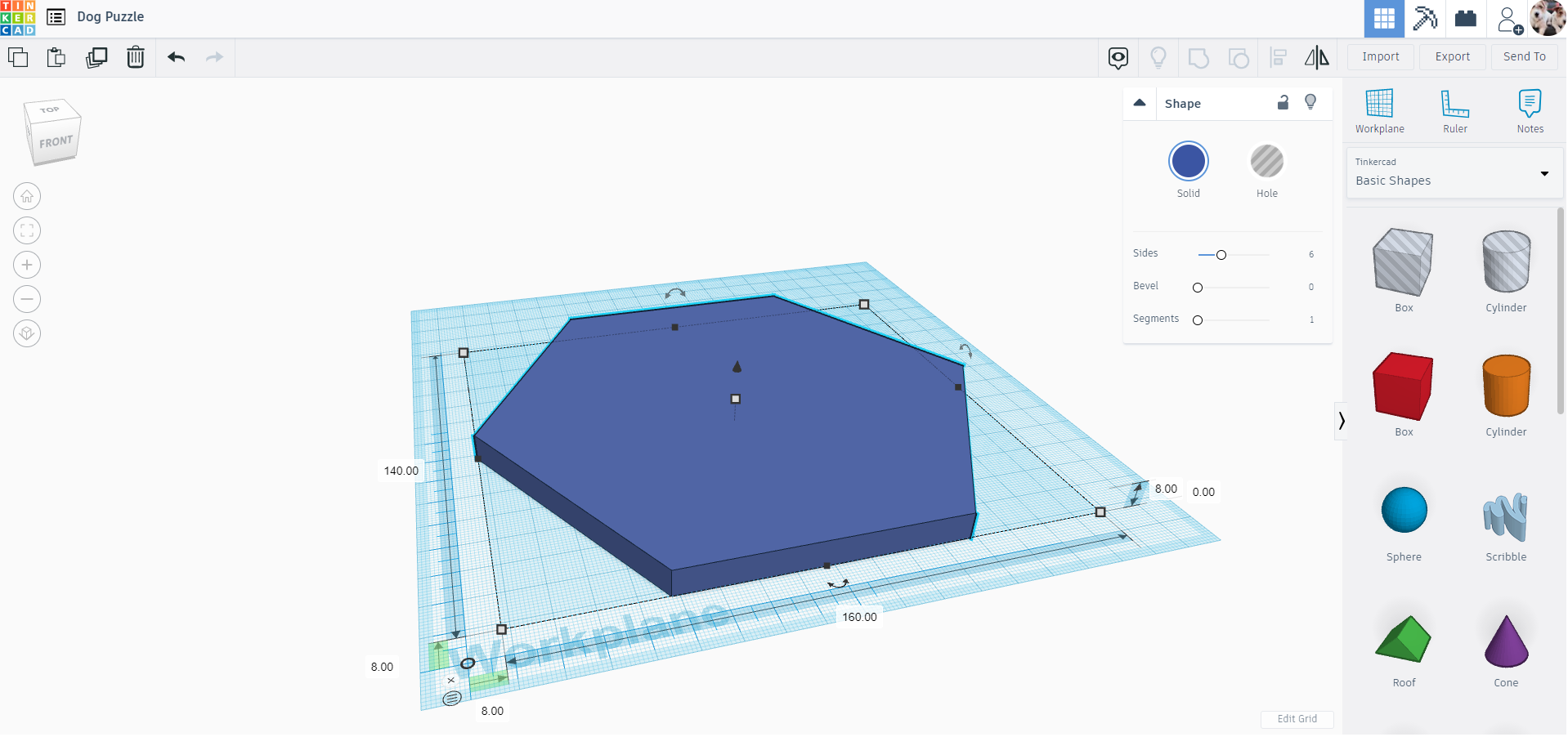This screenshot has height=737, width=1568.
Task: Select the Workplane tool
Action: click(1379, 111)
